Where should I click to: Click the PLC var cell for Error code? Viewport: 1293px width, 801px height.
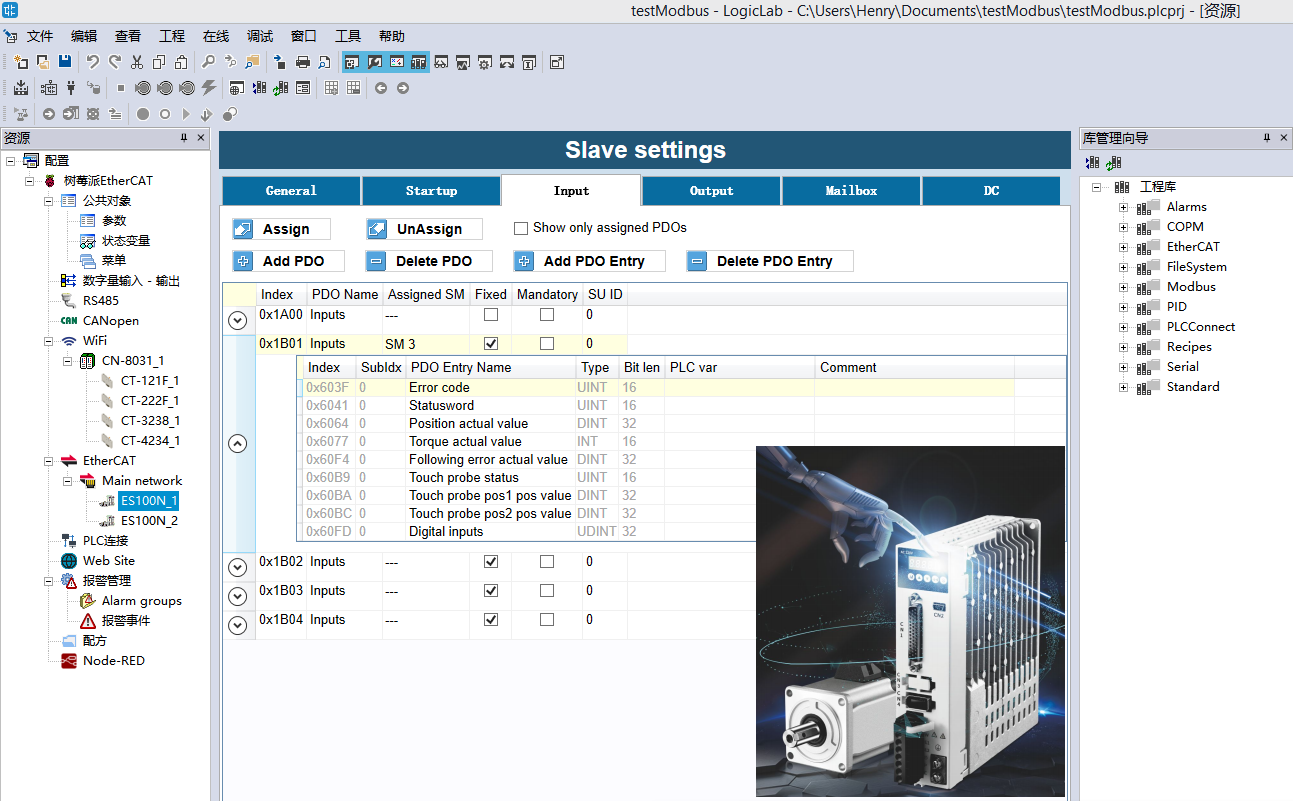(x=739, y=388)
